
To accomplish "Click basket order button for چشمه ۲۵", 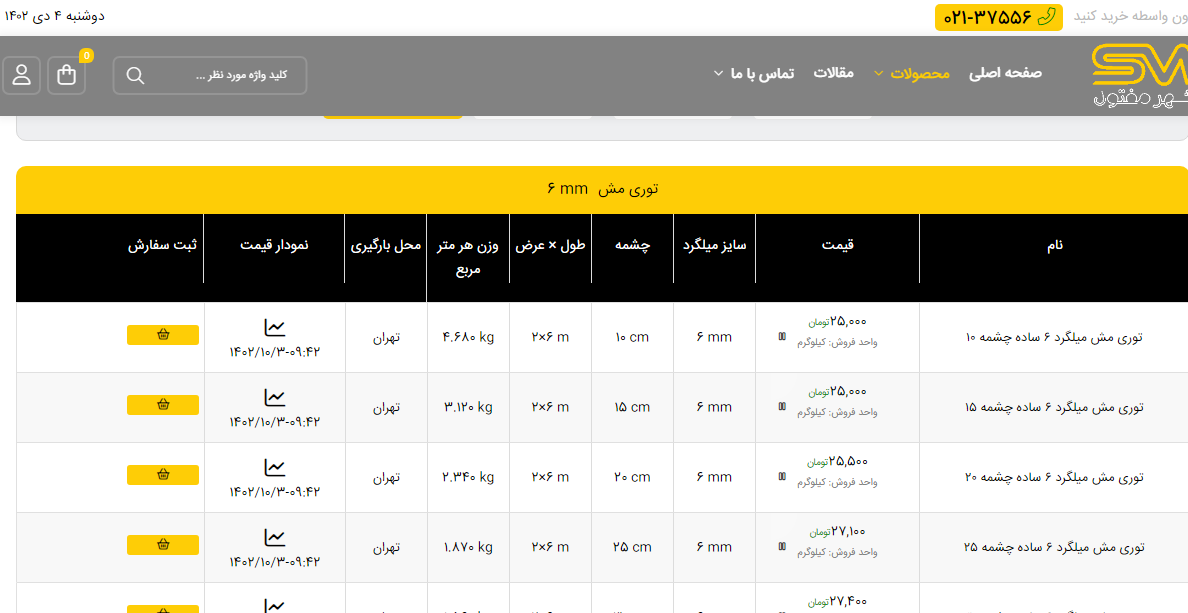I will pos(163,545).
